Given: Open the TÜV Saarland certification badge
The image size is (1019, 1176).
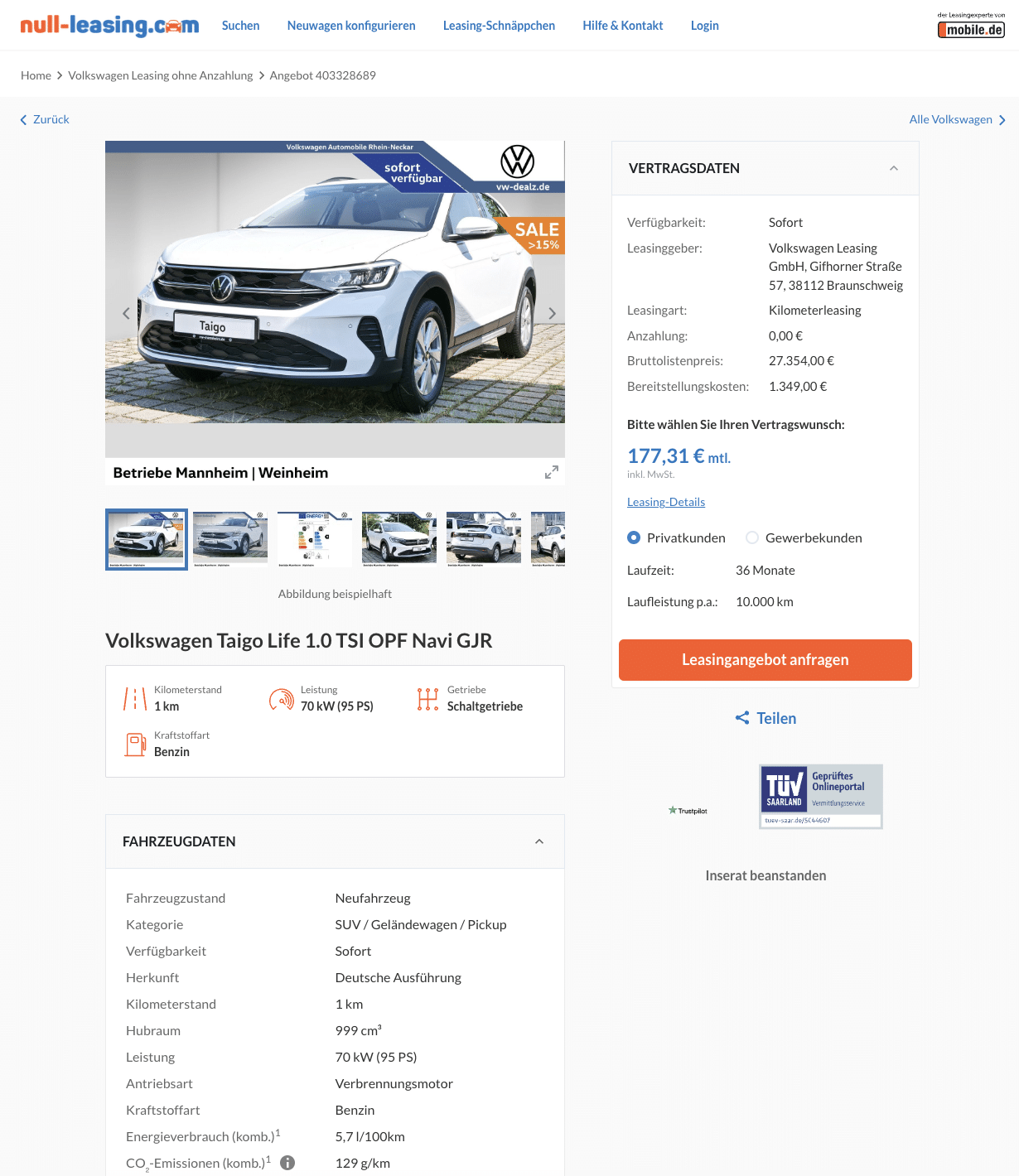Looking at the screenshot, I should 821,796.
